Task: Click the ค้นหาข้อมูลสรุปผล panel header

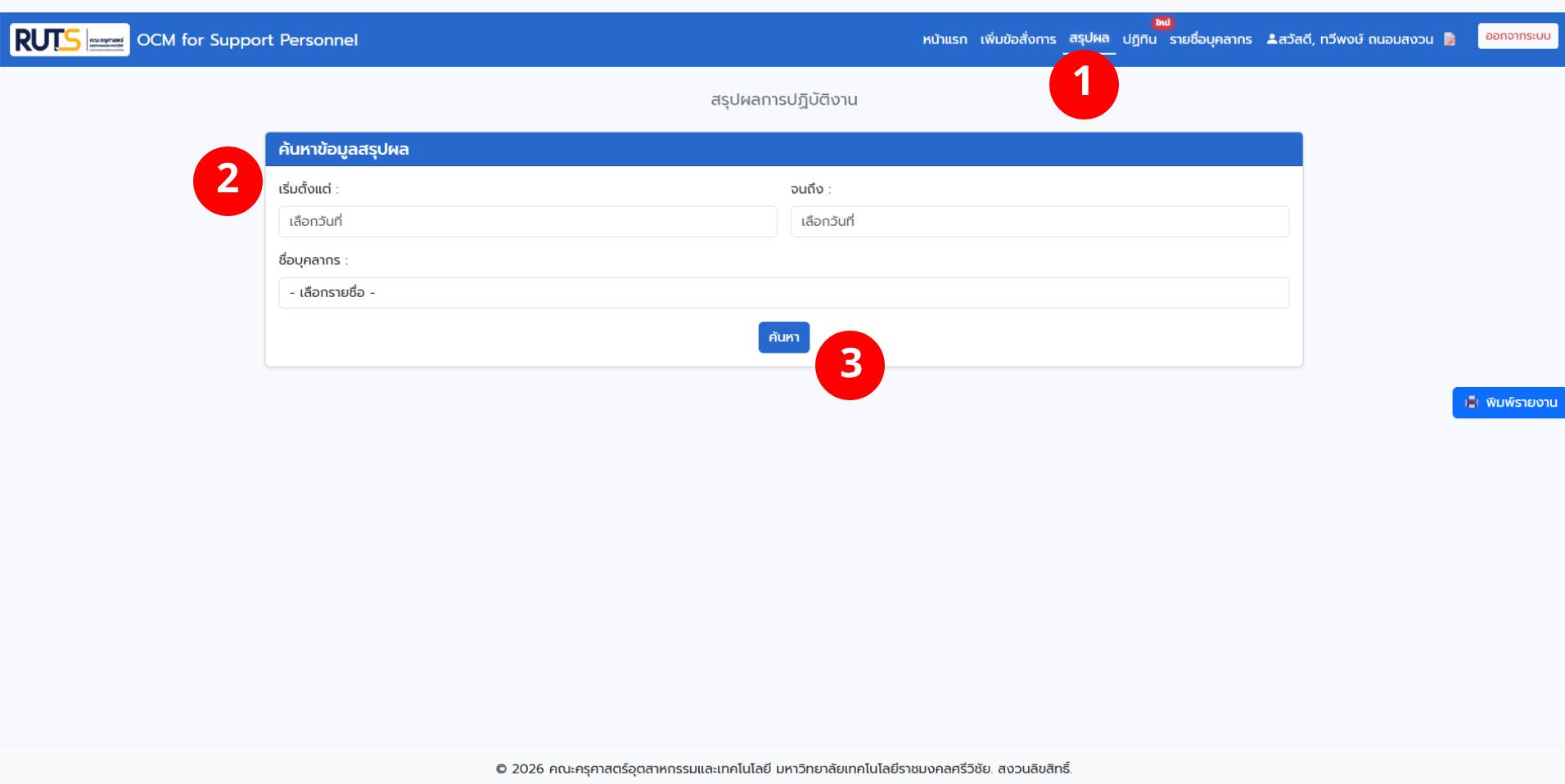Action: click(784, 150)
